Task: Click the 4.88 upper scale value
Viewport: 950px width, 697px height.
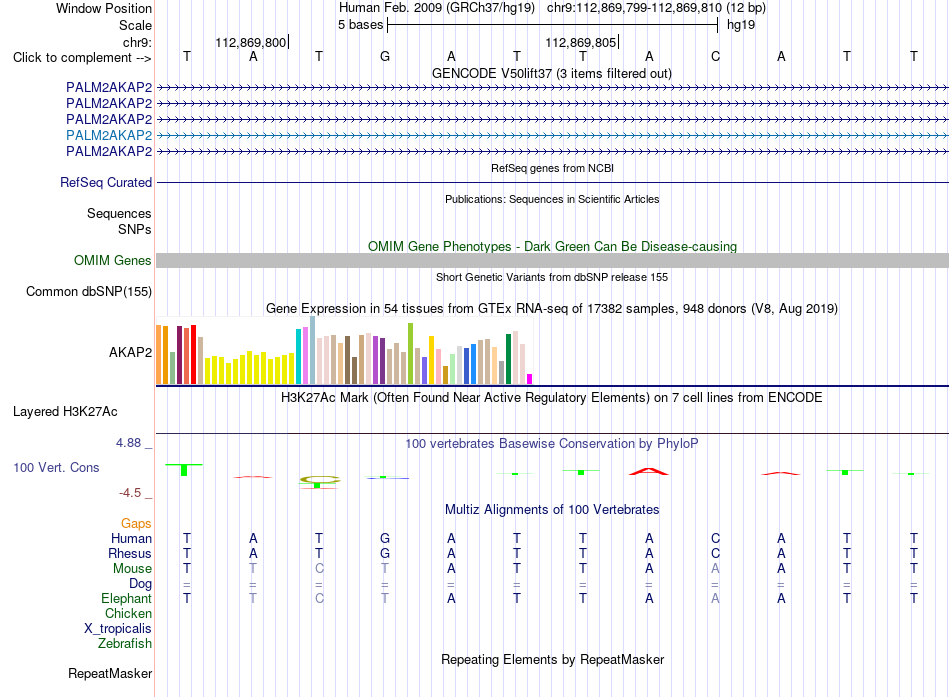Action: pyautogui.click(x=128, y=443)
